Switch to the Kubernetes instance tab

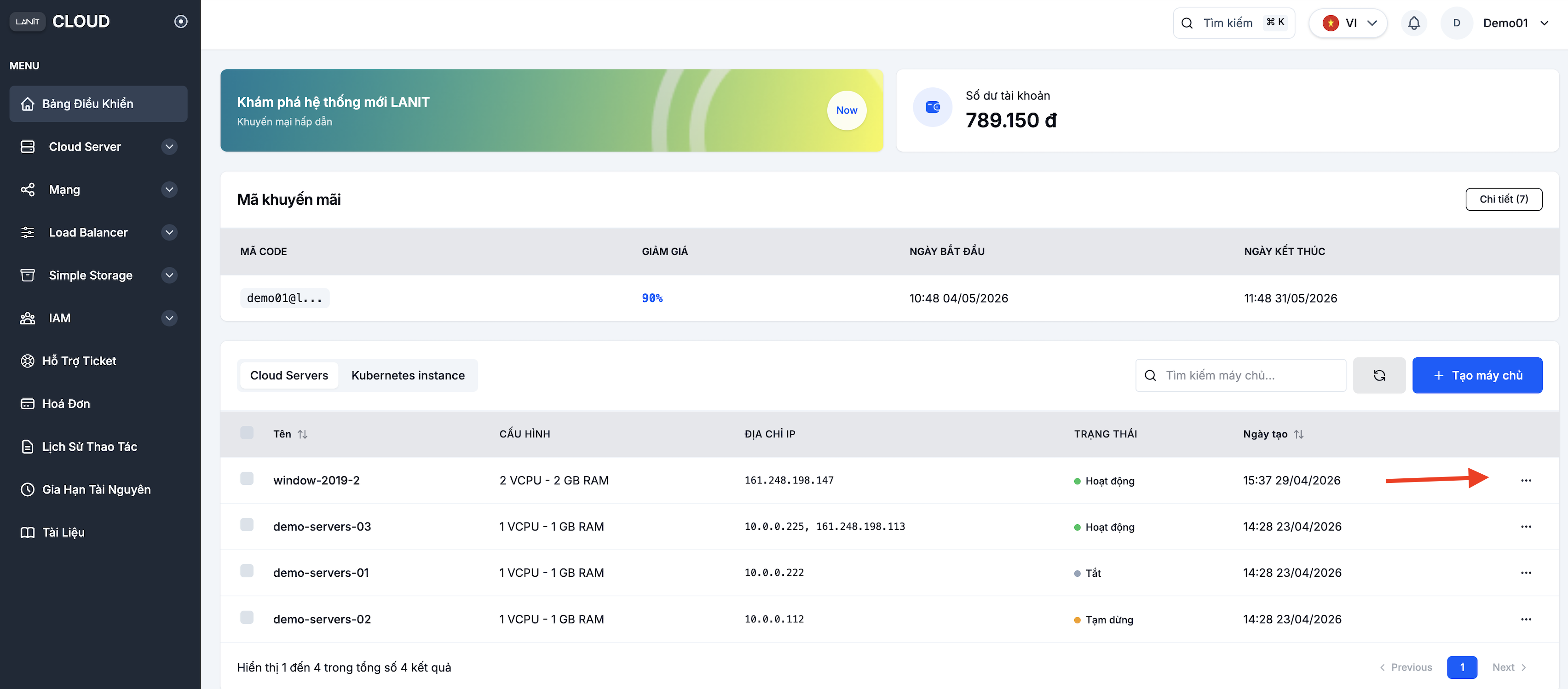408,375
